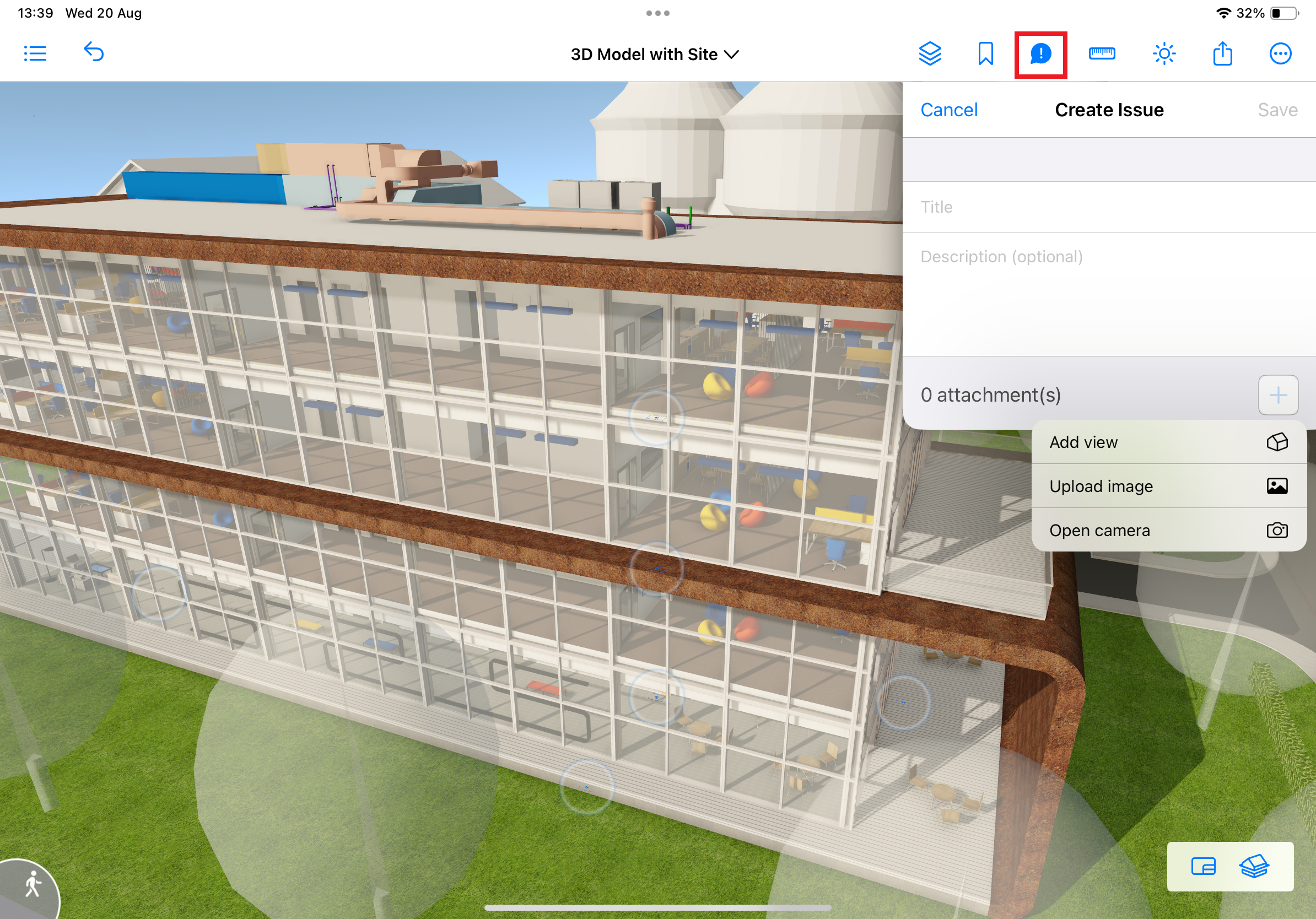Open the more options ellipsis icon
Image resolution: width=1316 pixels, height=919 pixels.
(1280, 54)
